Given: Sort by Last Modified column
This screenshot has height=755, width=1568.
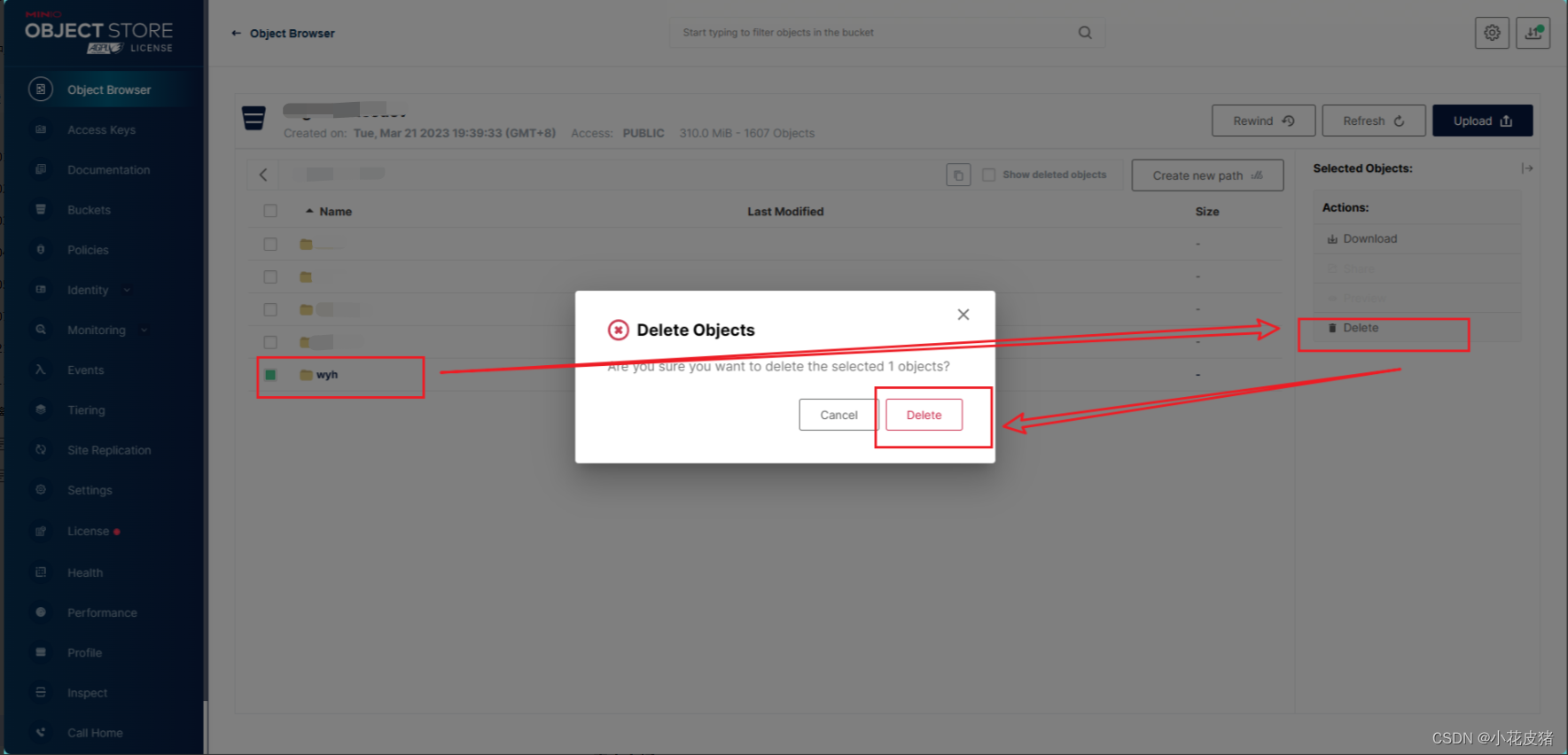Looking at the screenshot, I should click(785, 211).
